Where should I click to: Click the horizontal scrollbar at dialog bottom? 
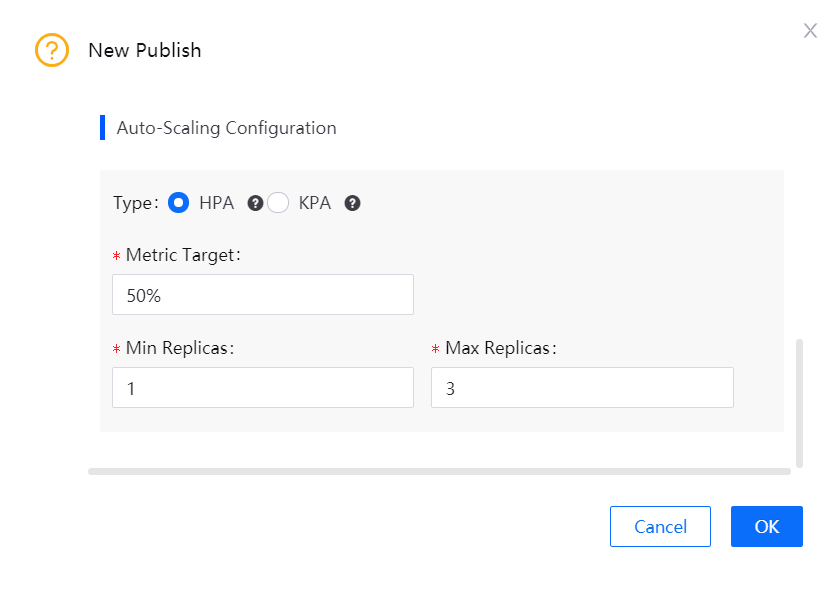[440, 470]
